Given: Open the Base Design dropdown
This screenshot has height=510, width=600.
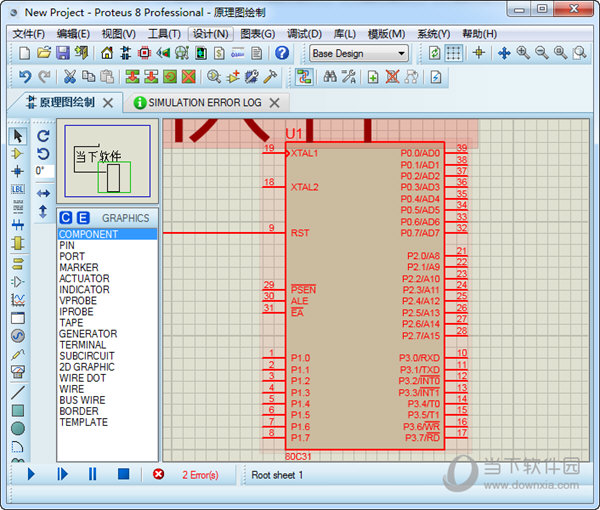Looking at the screenshot, I should click(x=358, y=53).
